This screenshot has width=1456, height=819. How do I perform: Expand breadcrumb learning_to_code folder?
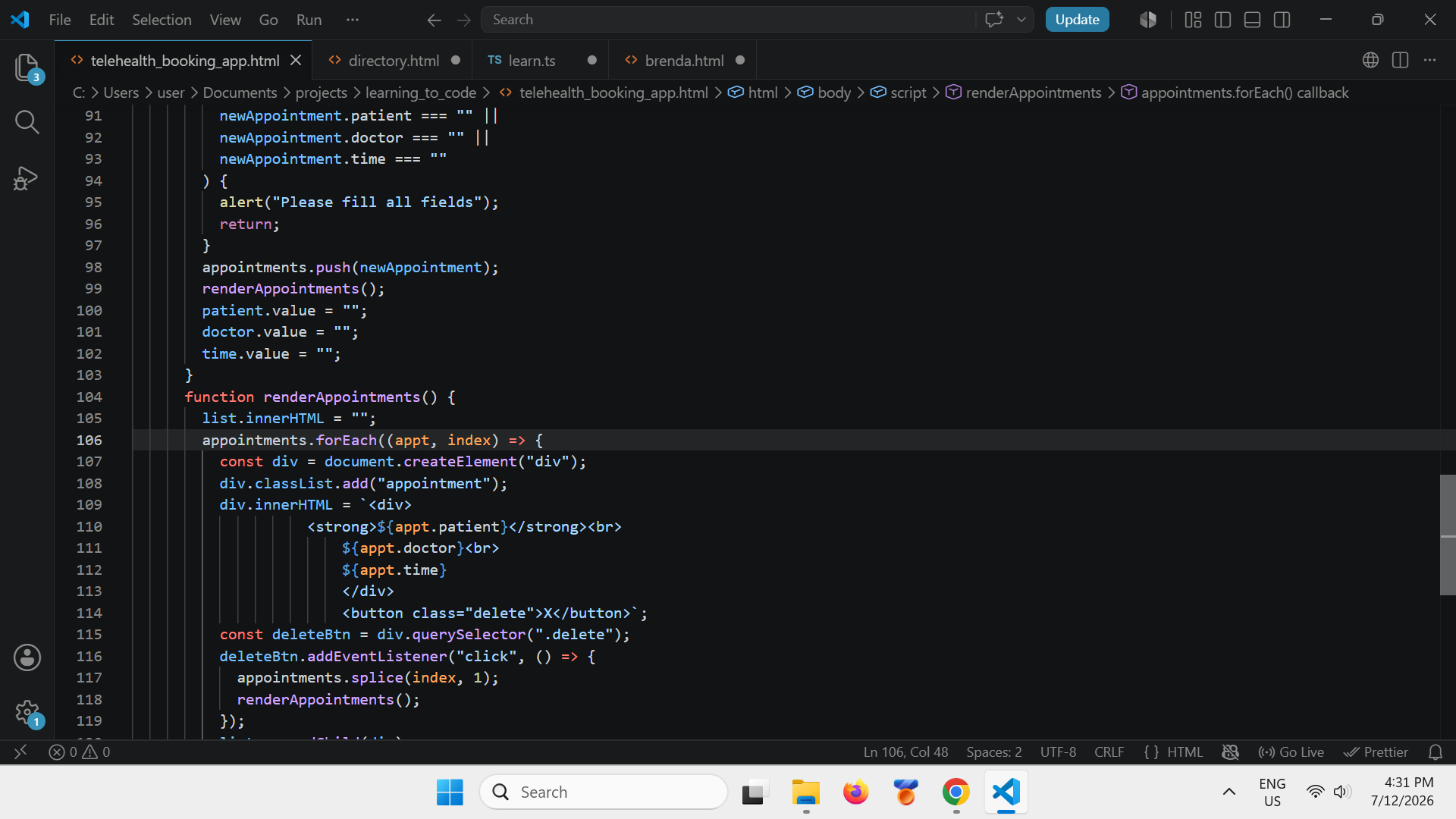421,93
